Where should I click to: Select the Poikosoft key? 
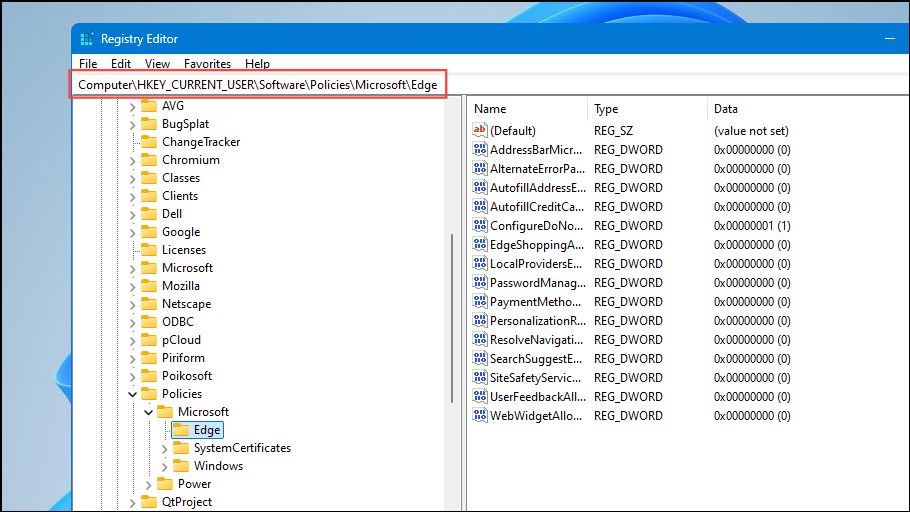(186, 376)
